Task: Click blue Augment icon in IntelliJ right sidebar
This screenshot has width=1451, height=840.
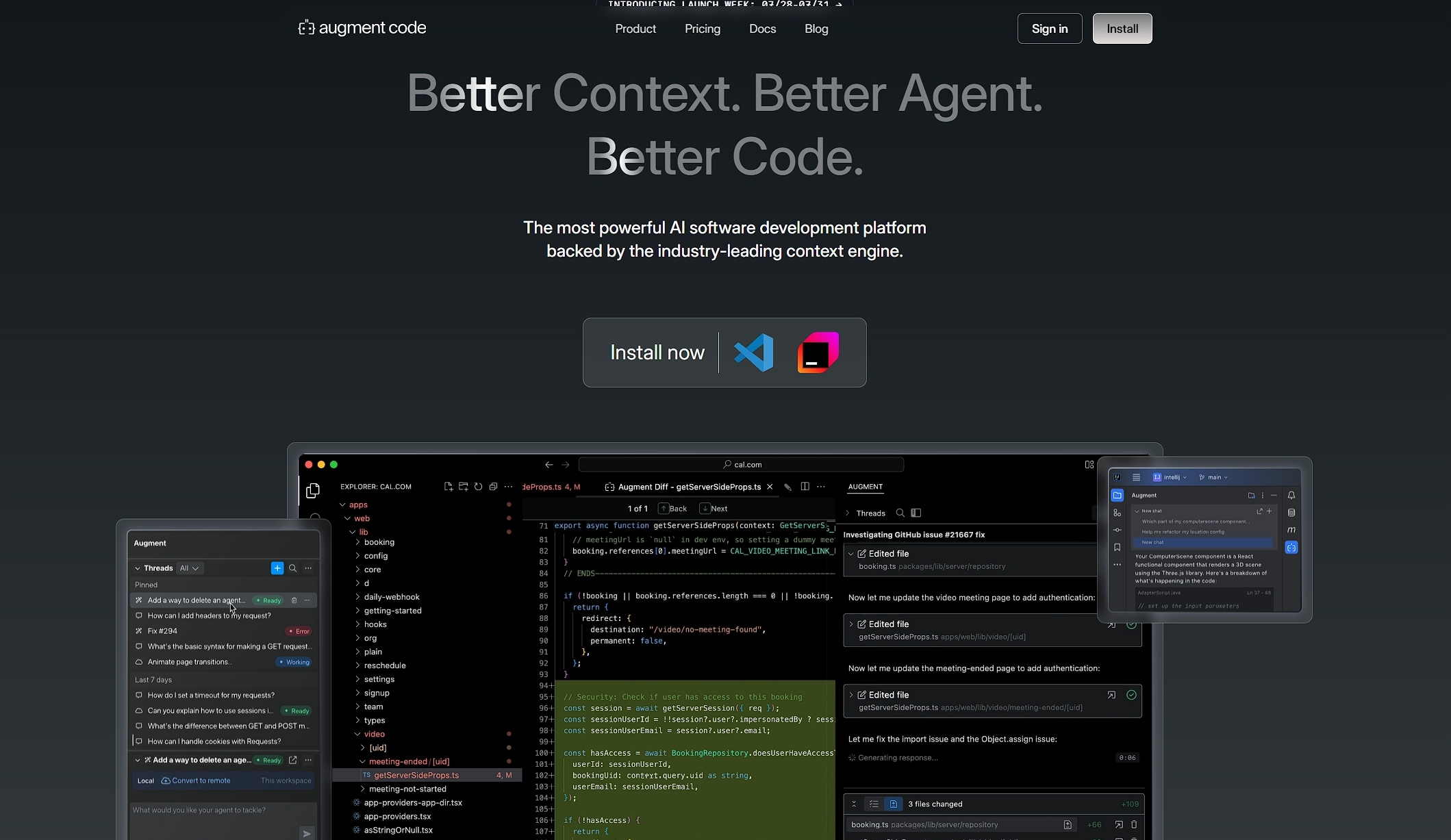Action: tap(1291, 548)
